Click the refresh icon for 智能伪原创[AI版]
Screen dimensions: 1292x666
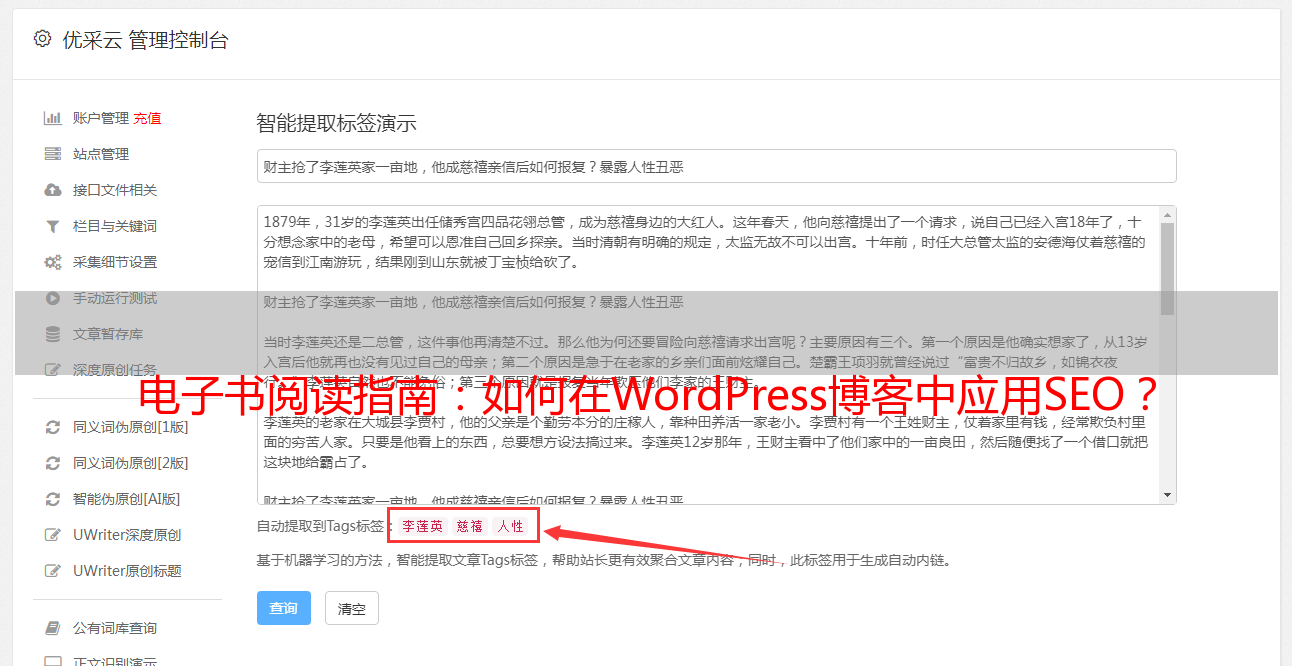pyautogui.click(x=53, y=499)
